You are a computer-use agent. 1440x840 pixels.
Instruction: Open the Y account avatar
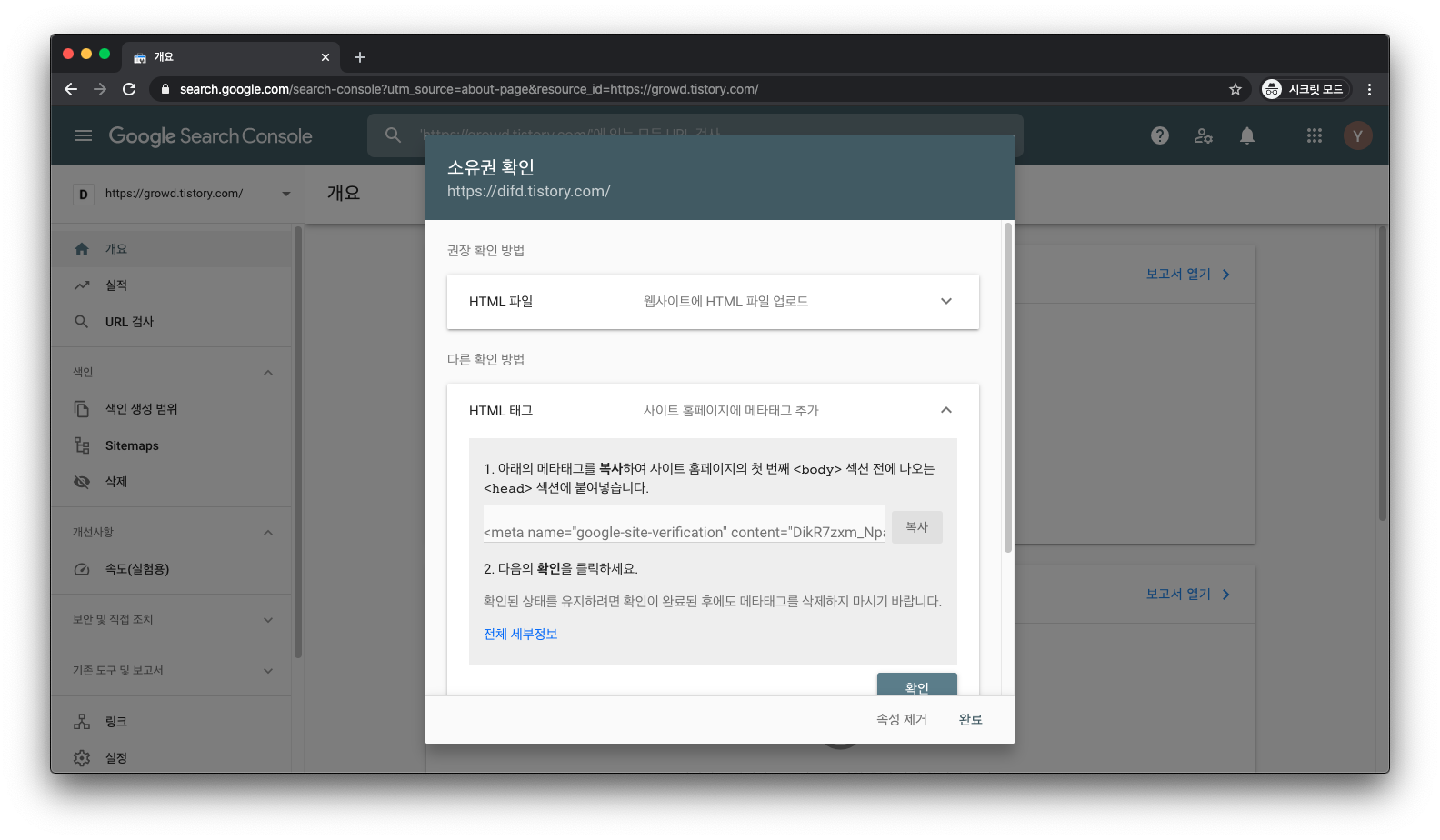1358,135
